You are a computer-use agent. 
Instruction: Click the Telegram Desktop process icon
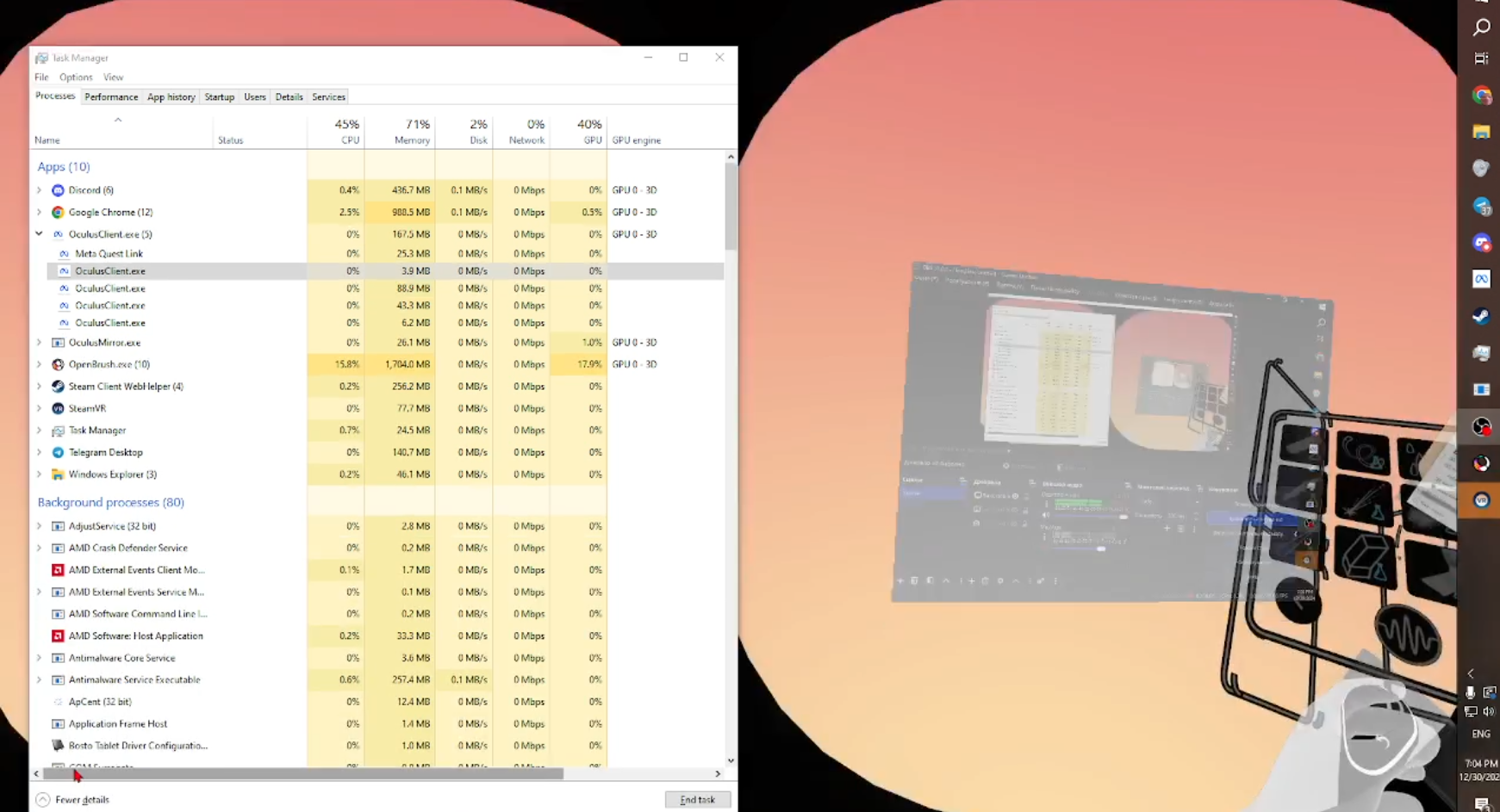pyautogui.click(x=58, y=452)
